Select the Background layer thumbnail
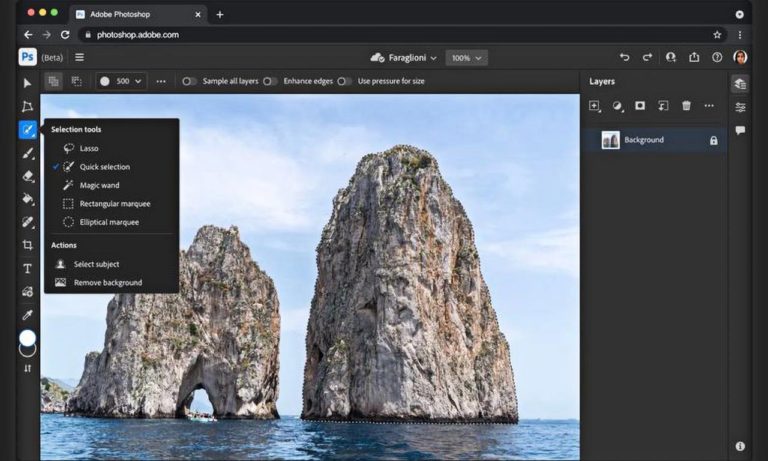Viewport: 768px width, 461px height. [x=610, y=140]
